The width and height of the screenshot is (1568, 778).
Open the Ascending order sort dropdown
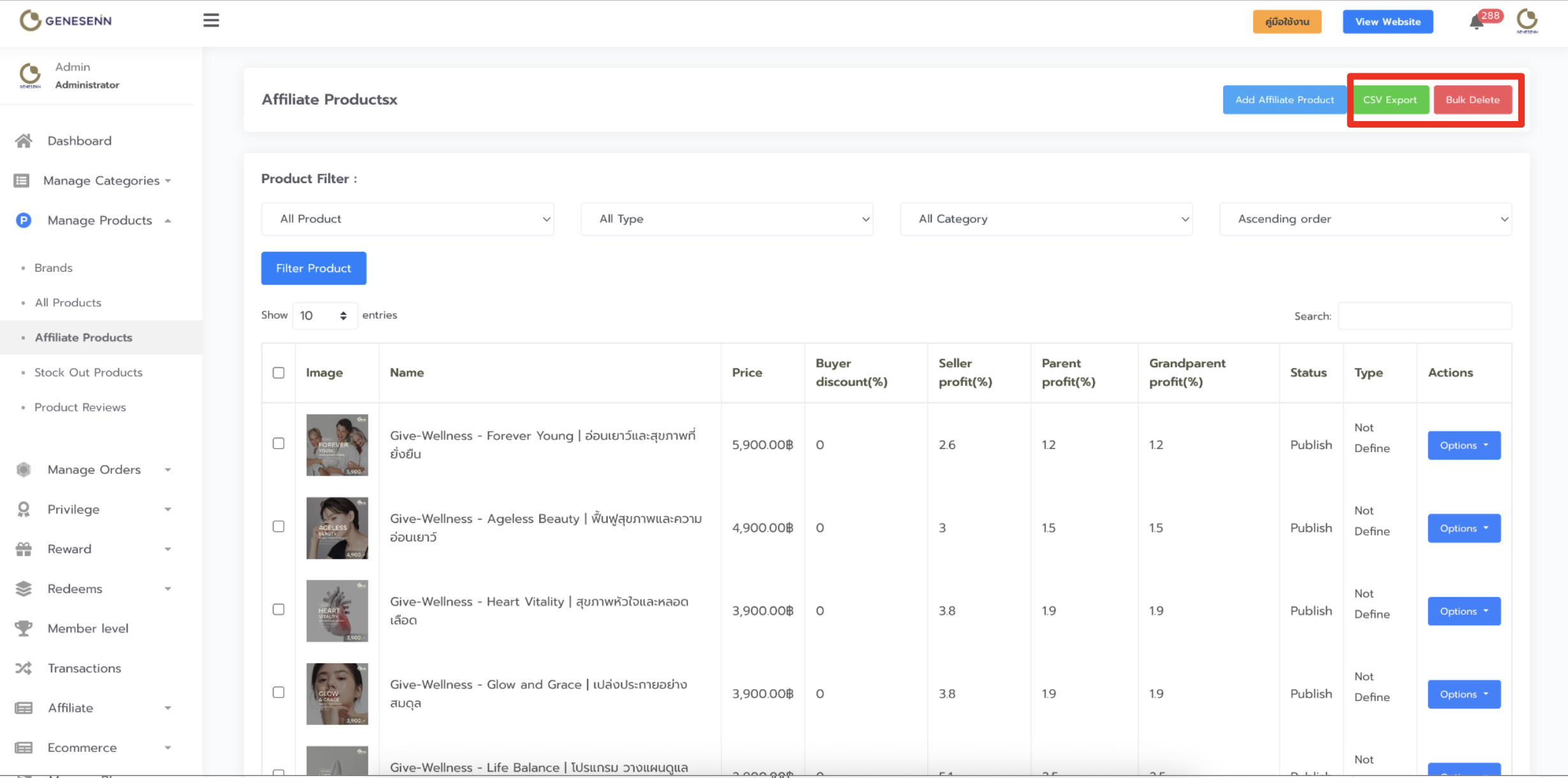(x=1365, y=219)
